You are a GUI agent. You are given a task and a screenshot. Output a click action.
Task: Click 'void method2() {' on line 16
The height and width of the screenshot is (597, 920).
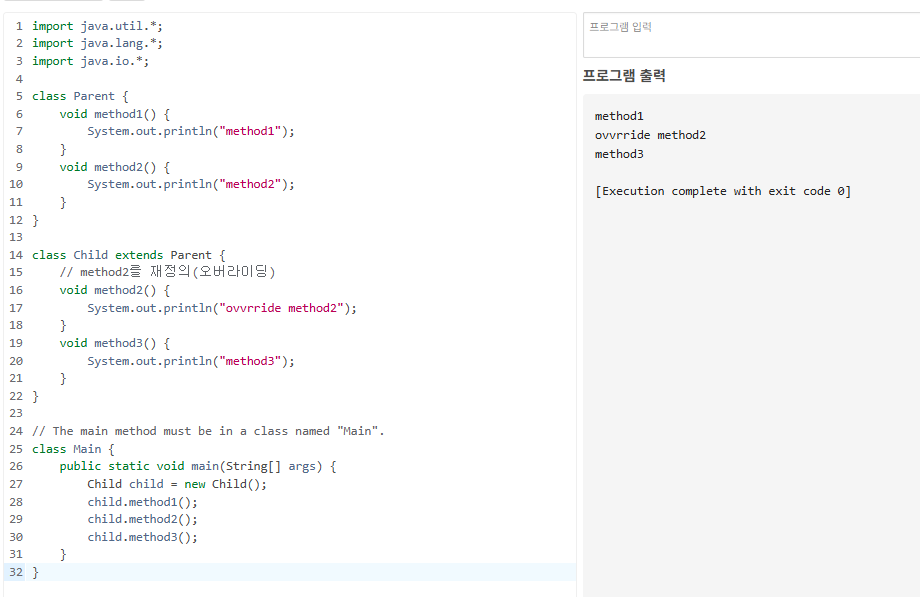(115, 290)
